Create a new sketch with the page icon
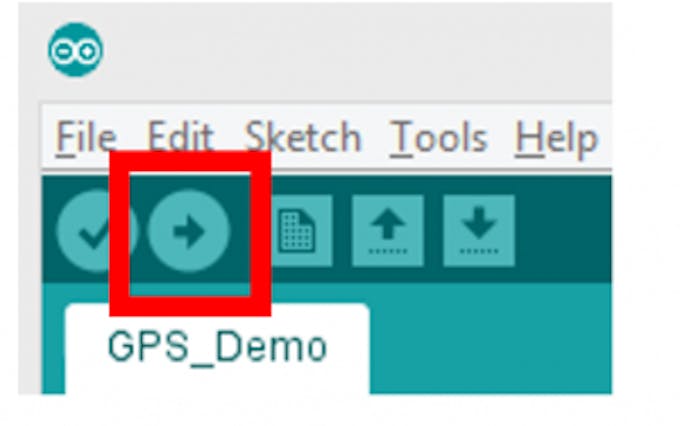 297,231
